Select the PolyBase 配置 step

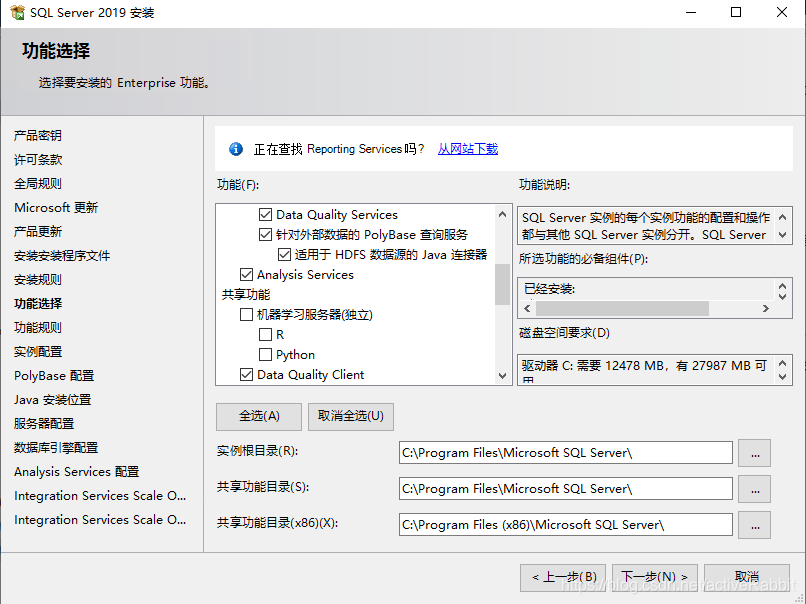point(54,376)
